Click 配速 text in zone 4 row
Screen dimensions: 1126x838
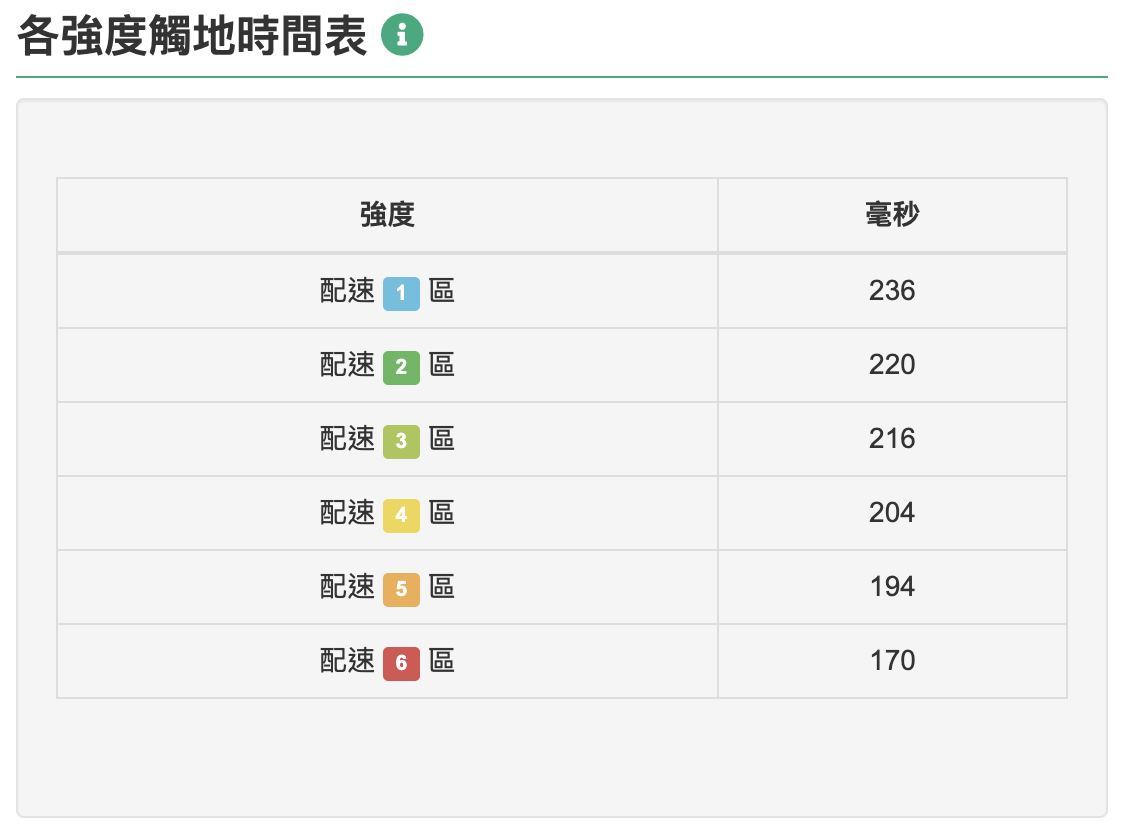coord(347,513)
